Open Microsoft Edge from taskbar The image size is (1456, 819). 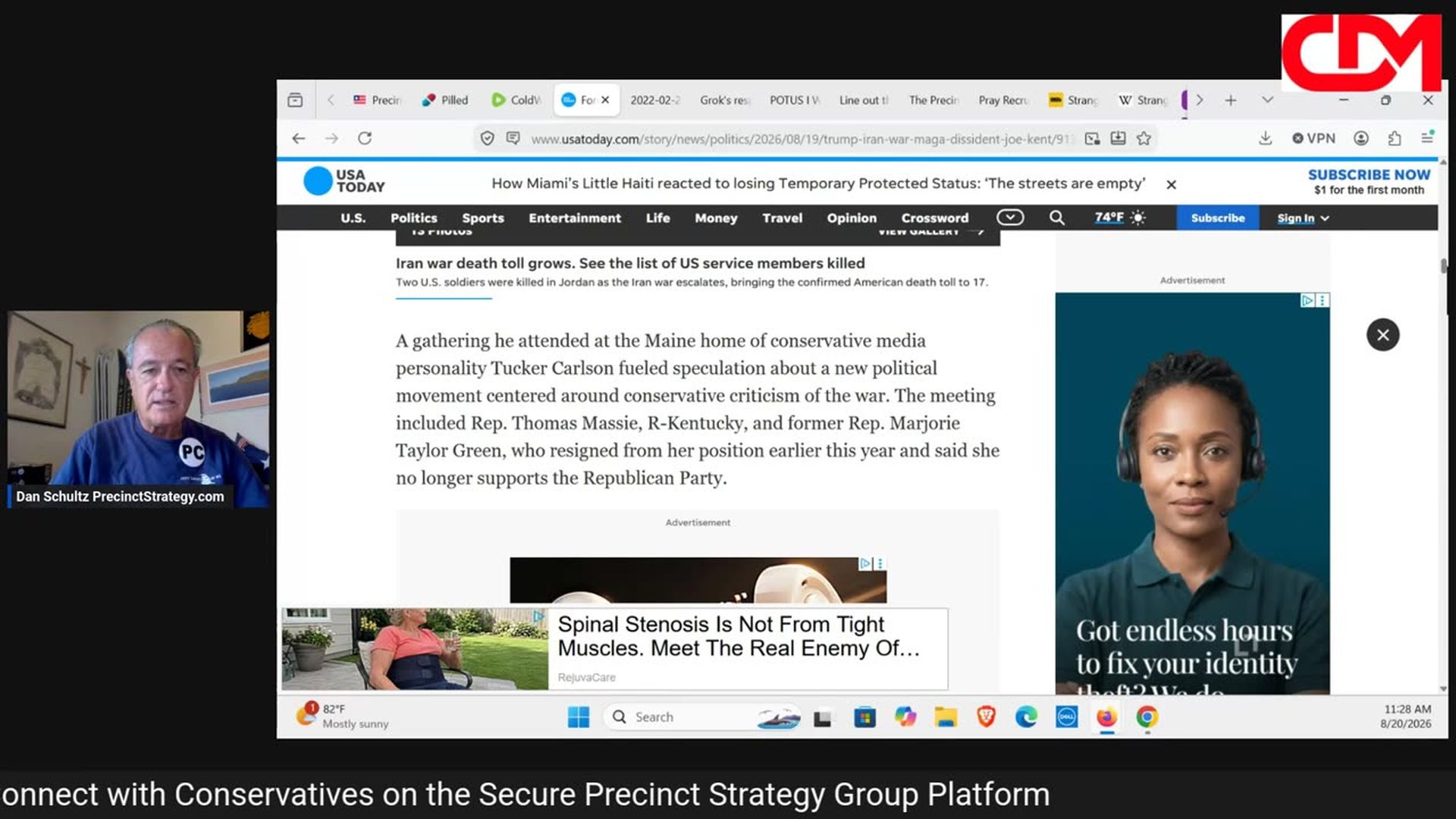[x=1026, y=717]
